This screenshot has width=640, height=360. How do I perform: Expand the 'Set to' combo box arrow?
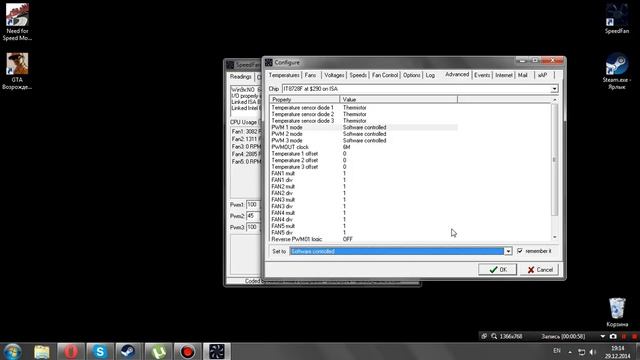click(x=508, y=251)
